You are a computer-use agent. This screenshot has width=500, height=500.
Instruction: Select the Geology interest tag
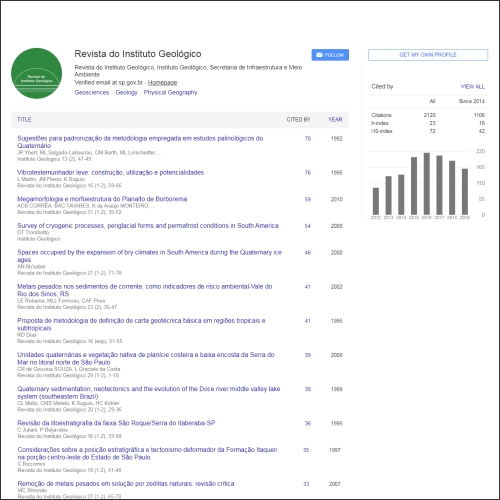point(126,93)
